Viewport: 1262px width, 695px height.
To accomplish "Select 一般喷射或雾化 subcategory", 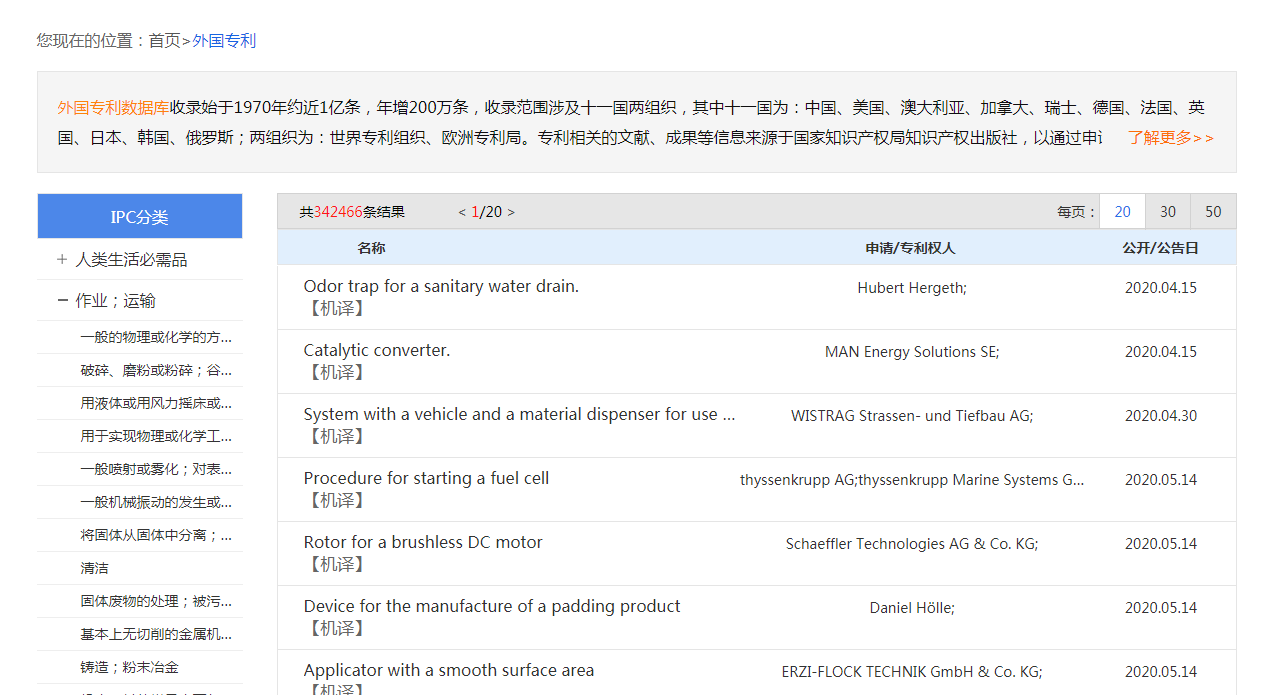I will coord(156,469).
